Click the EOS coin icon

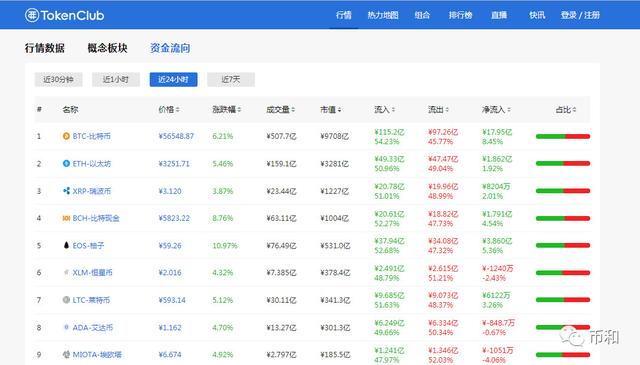click(66, 245)
